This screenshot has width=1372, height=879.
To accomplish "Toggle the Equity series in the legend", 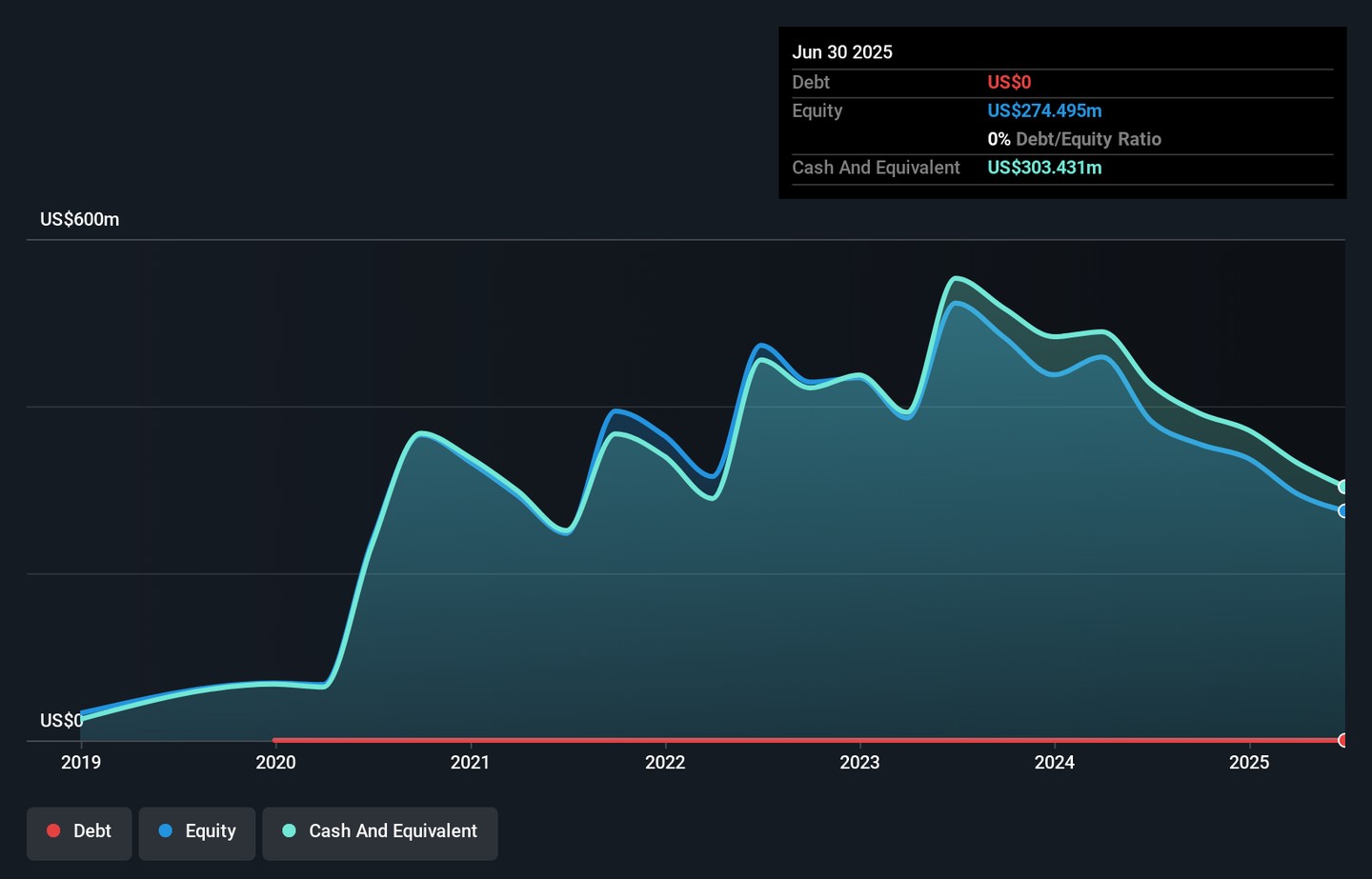I will 197,831.
